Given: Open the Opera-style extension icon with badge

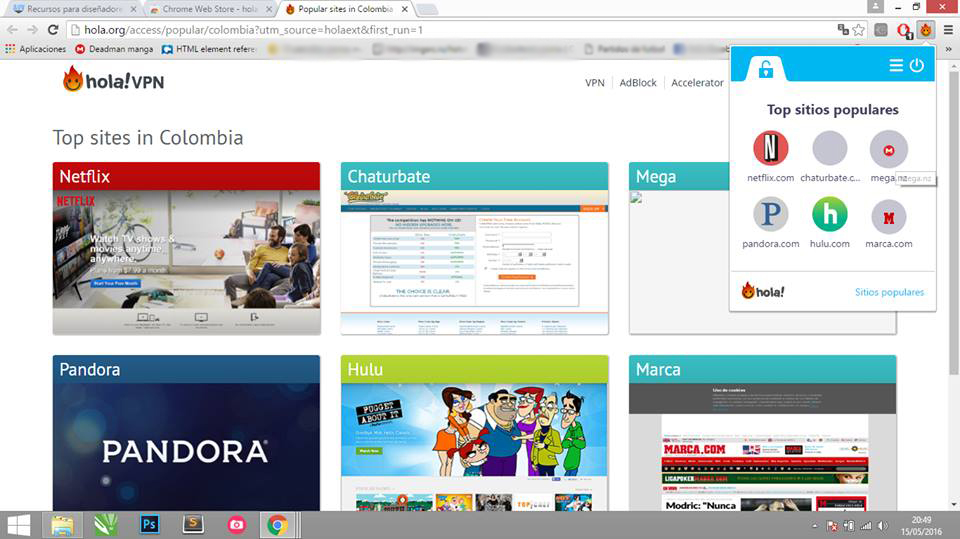Looking at the screenshot, I should (904, 30).
